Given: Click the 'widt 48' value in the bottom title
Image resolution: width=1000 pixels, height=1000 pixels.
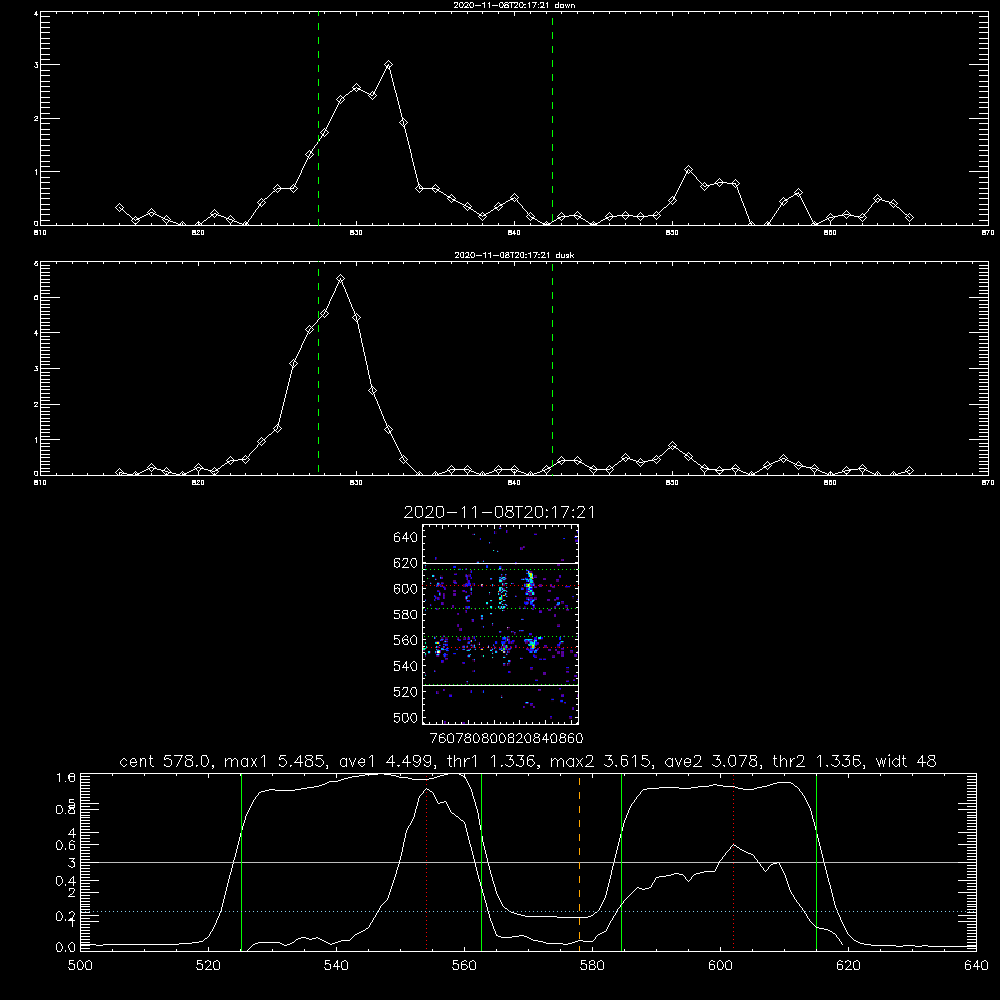Looking at the screenshot, I should pyautogui.click(x=906, y=761).
